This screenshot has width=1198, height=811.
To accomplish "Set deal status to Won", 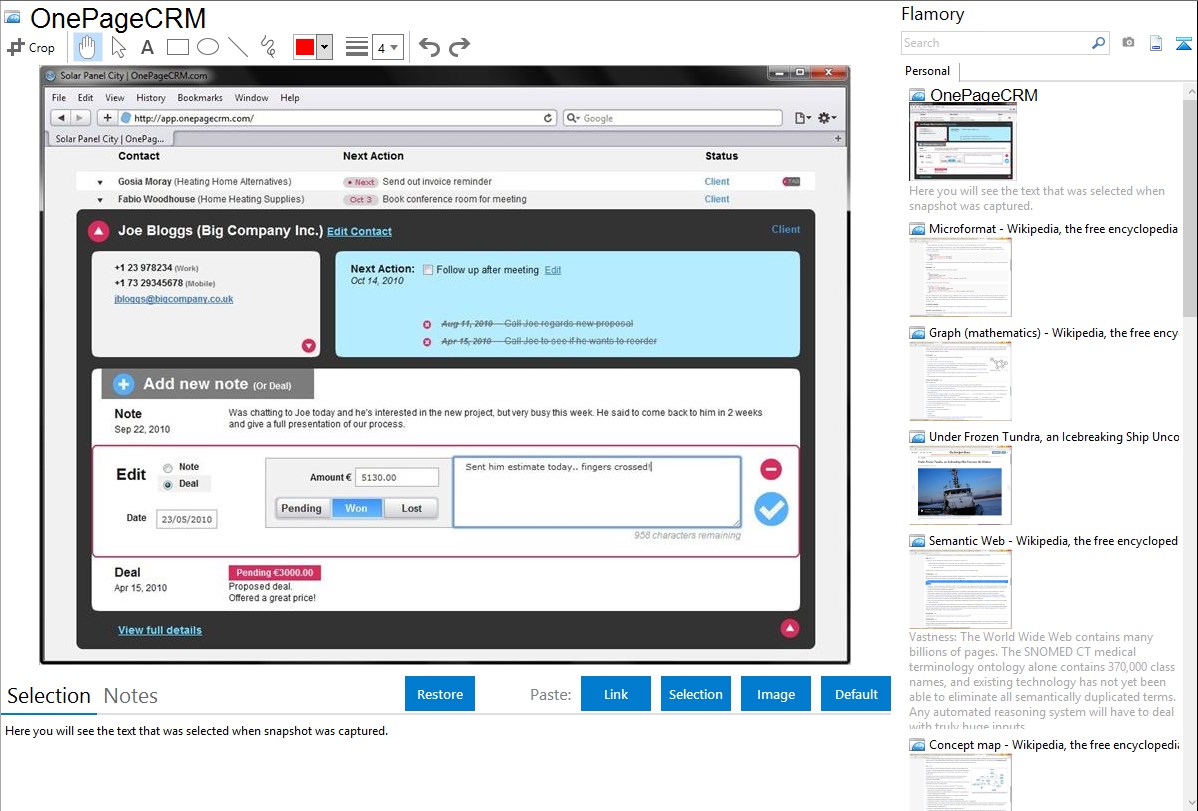I will point(356,508).
